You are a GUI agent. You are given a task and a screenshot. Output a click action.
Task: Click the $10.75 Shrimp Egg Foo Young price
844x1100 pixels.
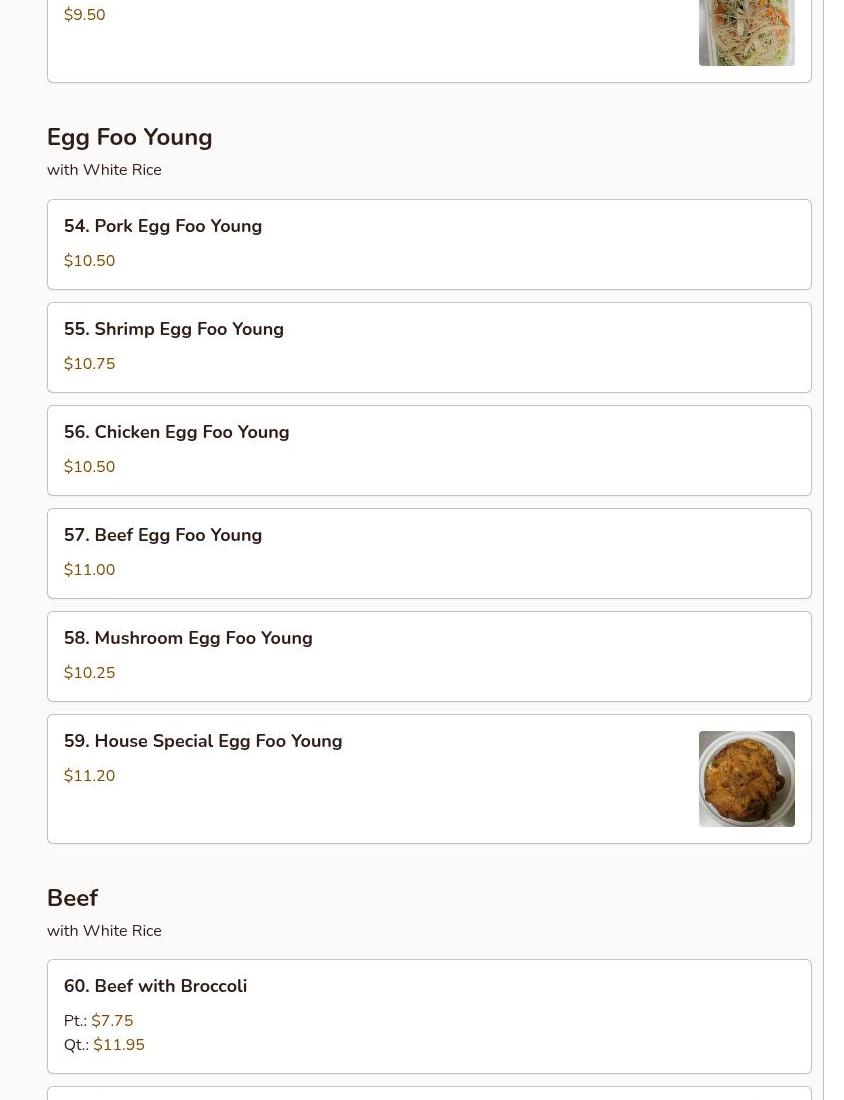tap(90, 364)
